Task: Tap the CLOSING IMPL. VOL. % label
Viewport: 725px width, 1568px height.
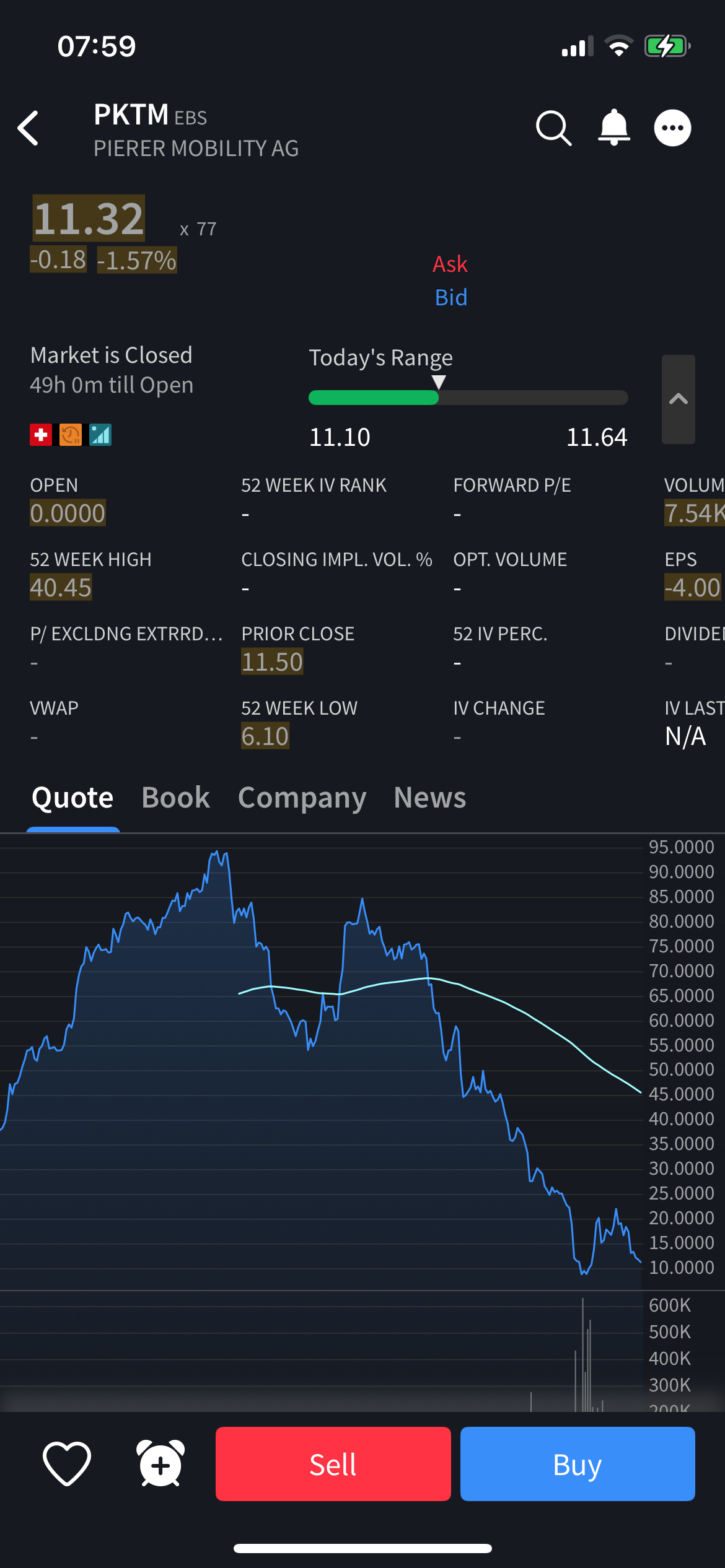Action: click(x=336, y=560)
